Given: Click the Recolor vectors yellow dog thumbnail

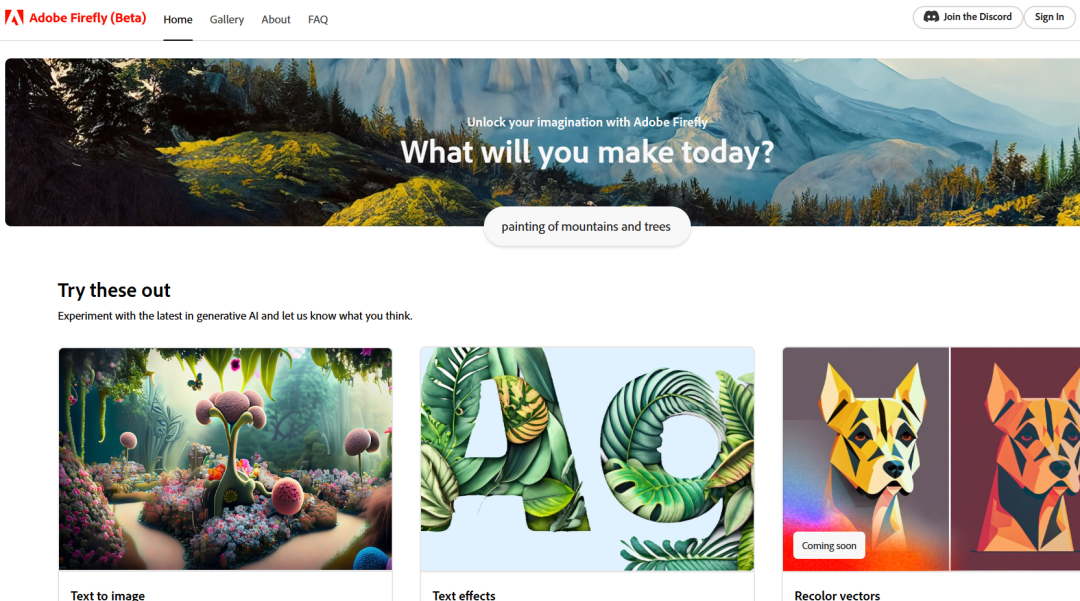Looking at the screenshot, I should click(x=866, y=458).
